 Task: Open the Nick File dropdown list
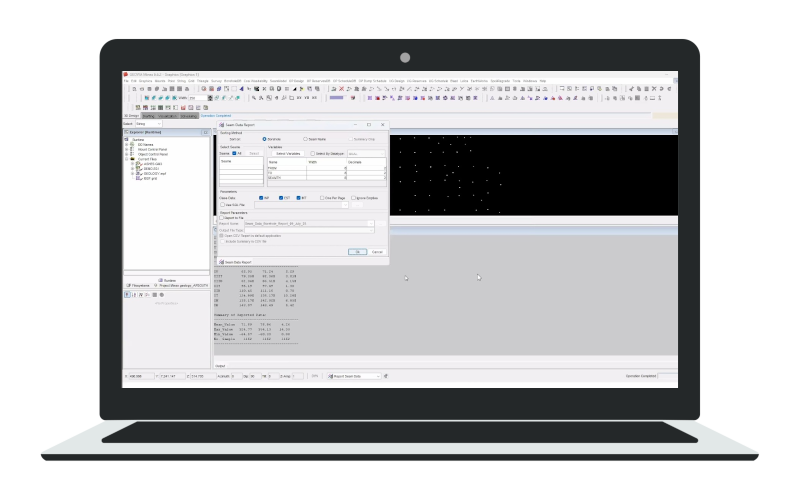[345, 205]
